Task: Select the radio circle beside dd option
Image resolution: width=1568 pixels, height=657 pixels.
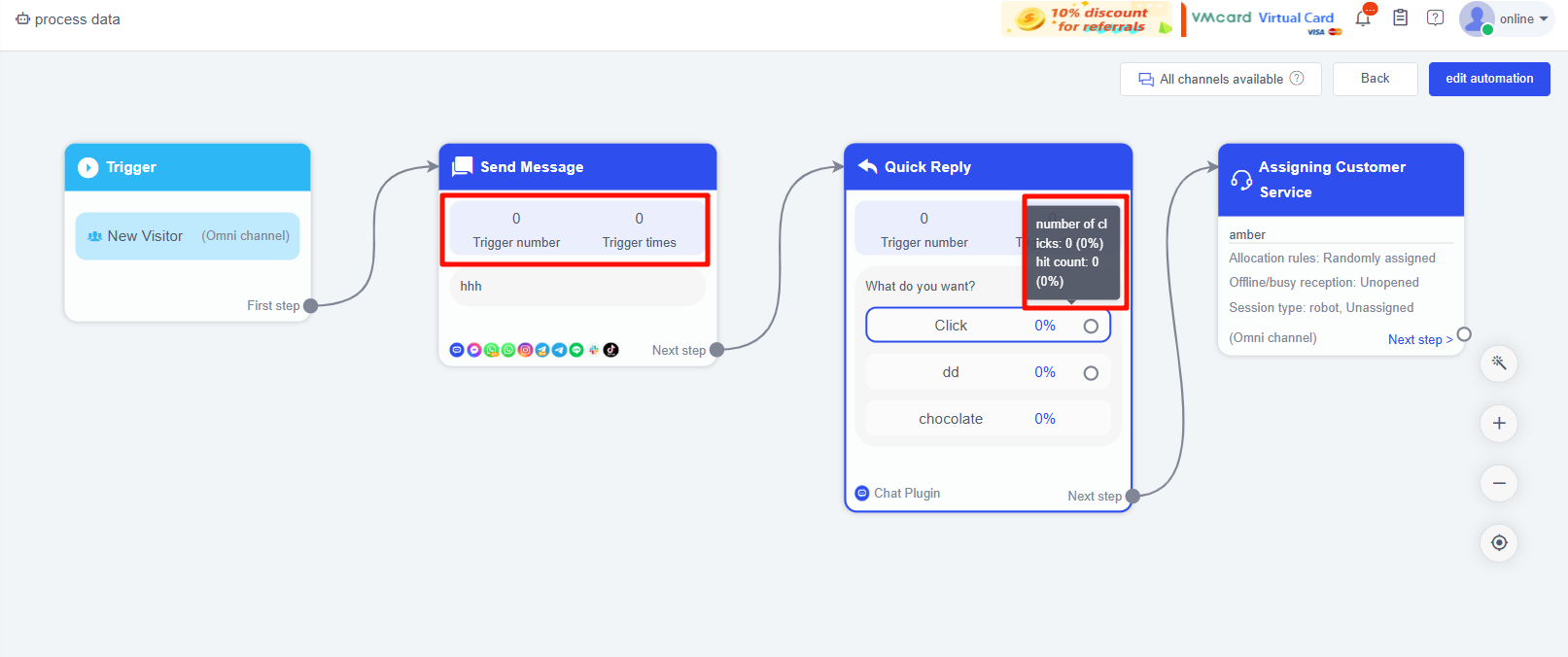Action: (x=1091, y=373)
